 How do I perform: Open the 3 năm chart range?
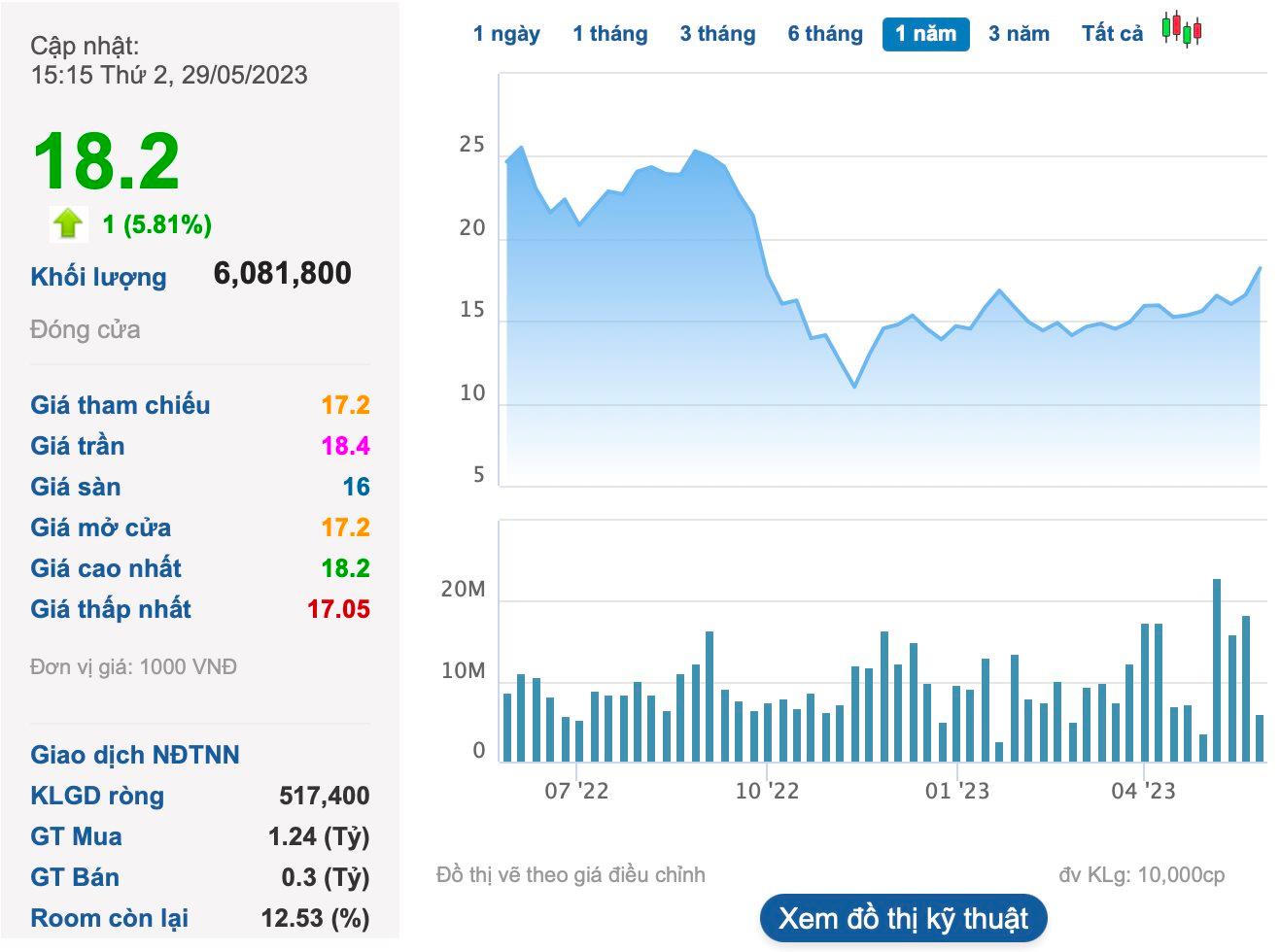tap(1019, 34)
